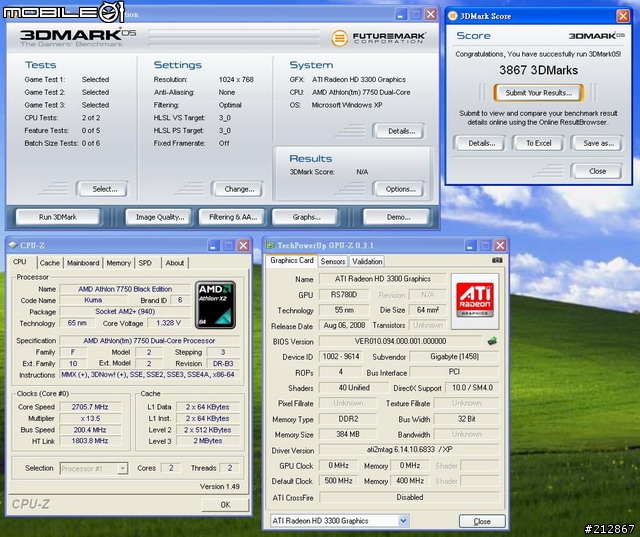
Task: Open the Processor #1 selection dropdown
Action: 122,468
